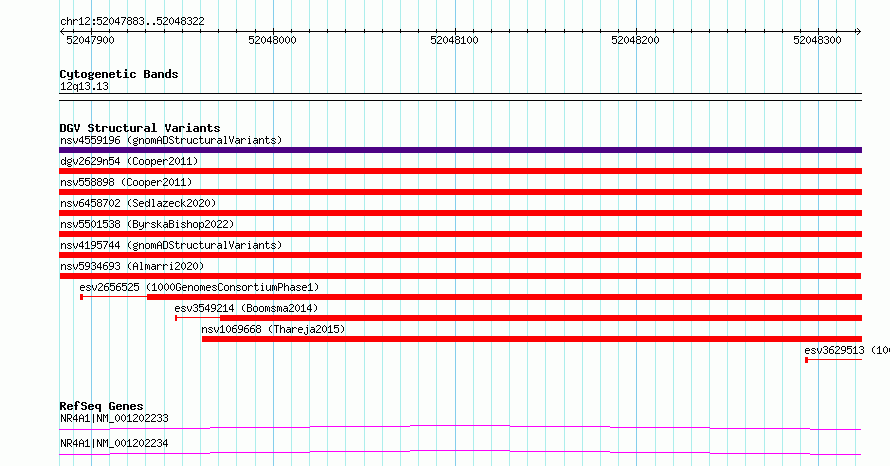
Task: Select the thick red bar of esv3549214
Action: pos(541,318)
